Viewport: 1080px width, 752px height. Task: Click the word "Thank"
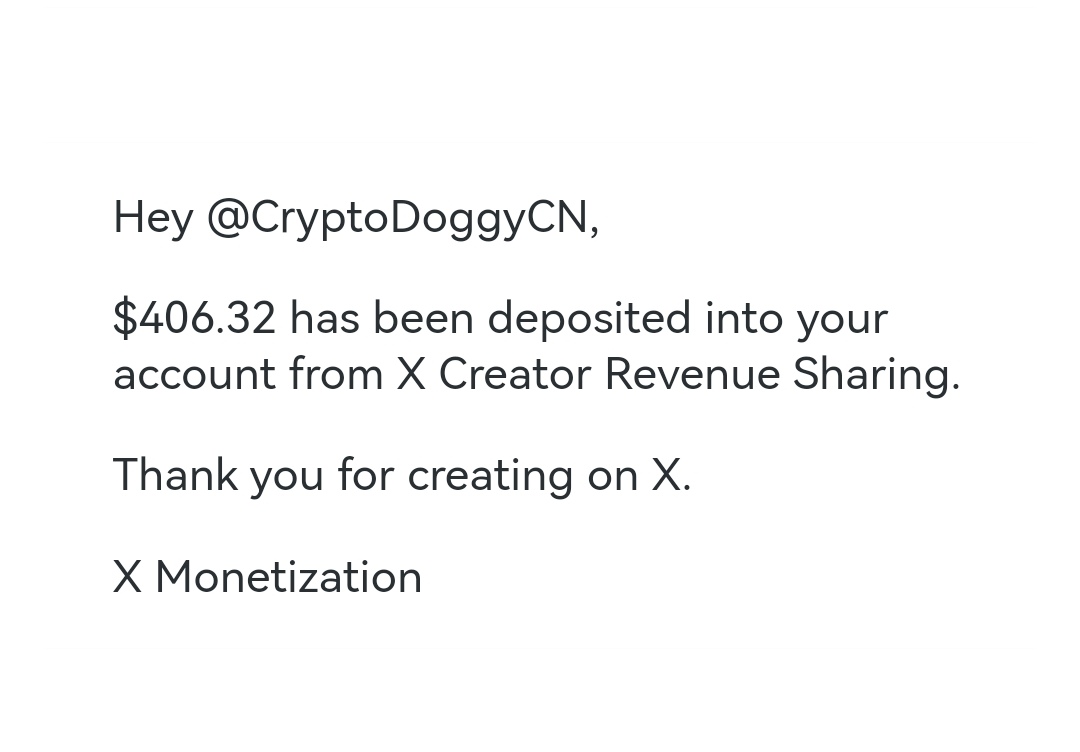coord(175,475)
